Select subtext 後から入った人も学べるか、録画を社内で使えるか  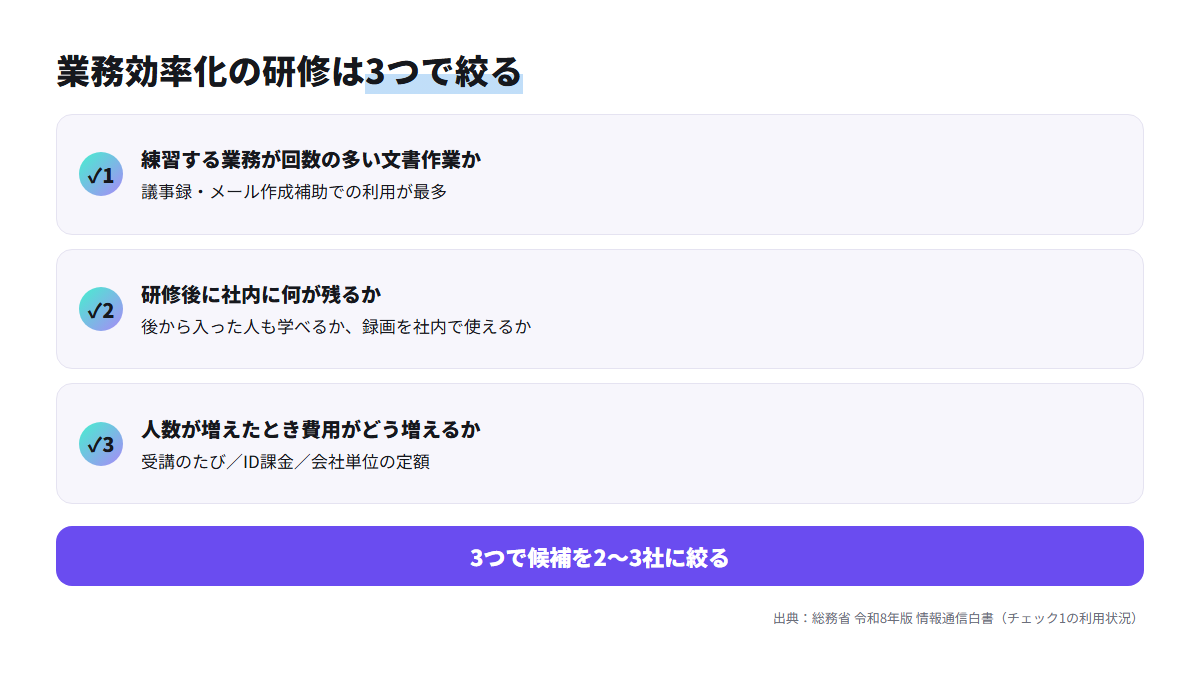(336, 327)
